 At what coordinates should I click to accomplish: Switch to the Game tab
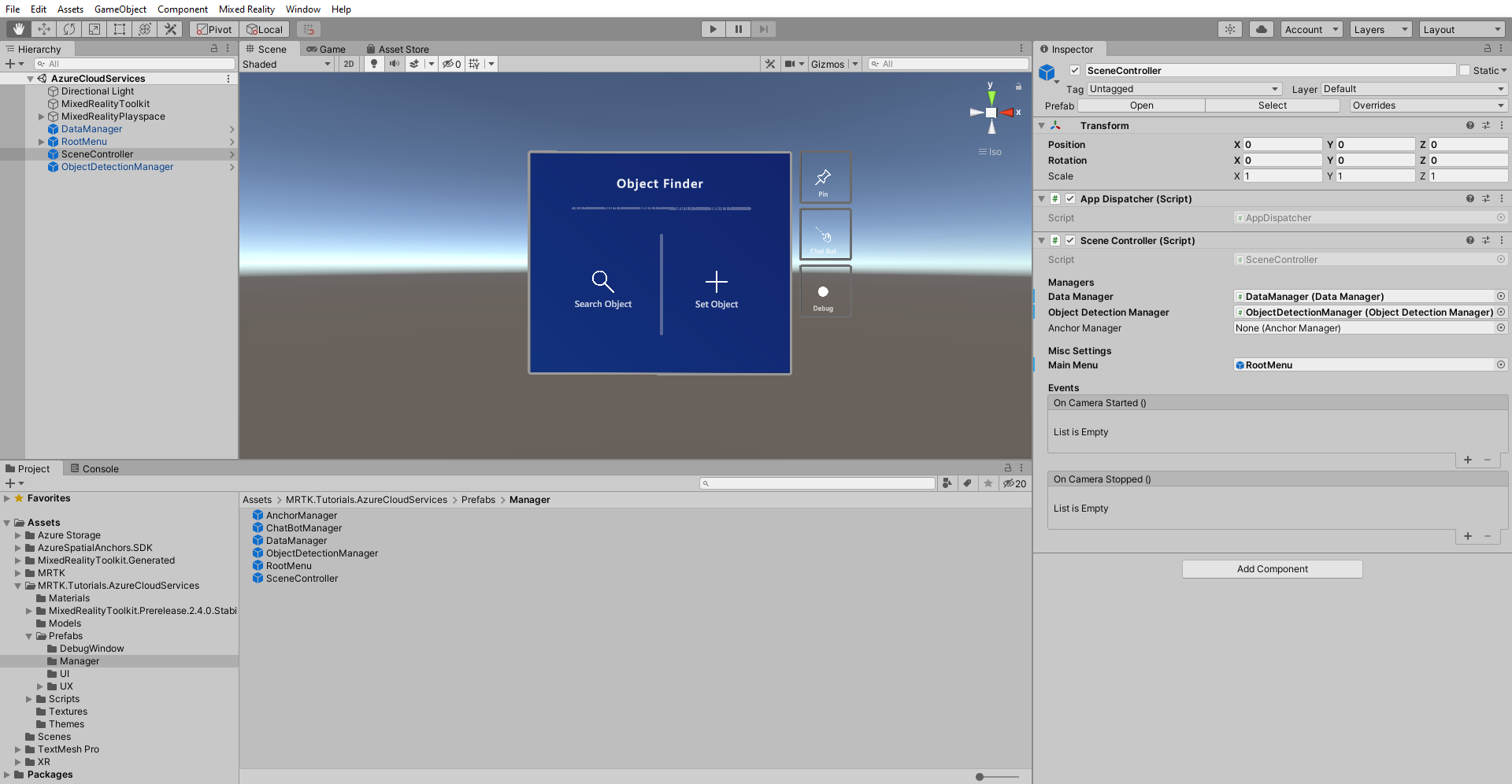[x=327, y=49]
